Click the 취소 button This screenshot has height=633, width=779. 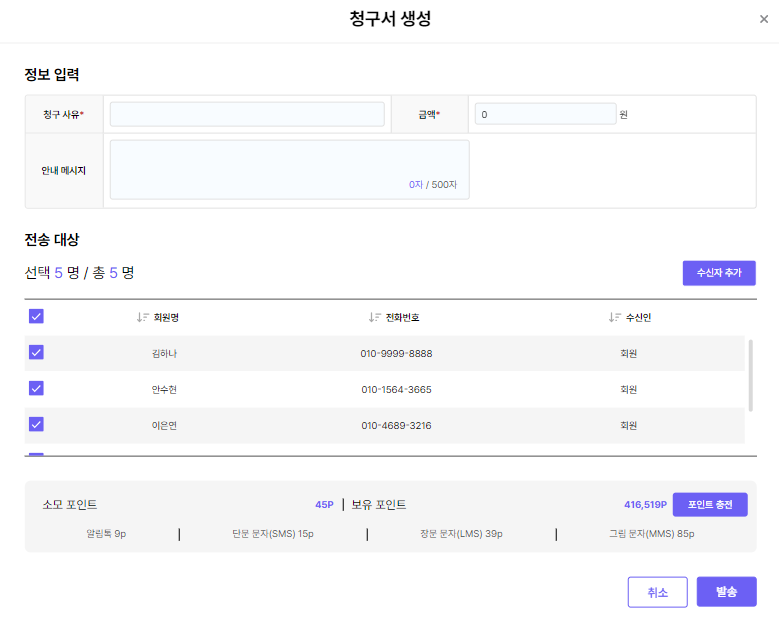(657, 592)
